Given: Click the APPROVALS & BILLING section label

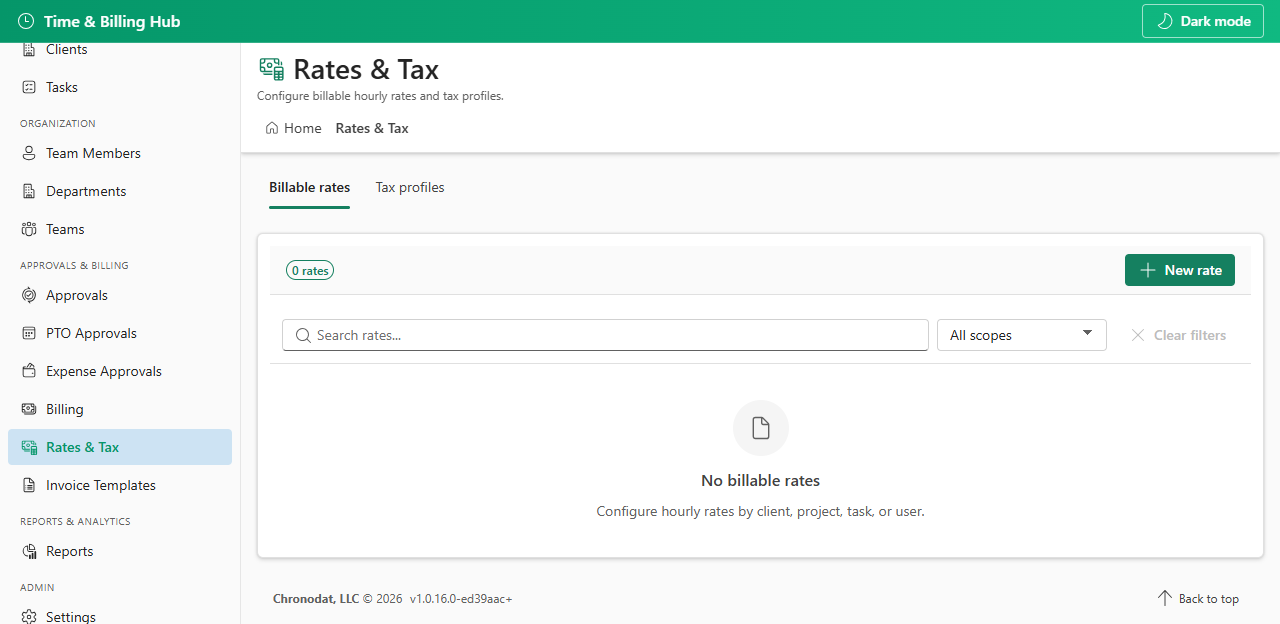Looking at the screenshot, I should click(x=74, y=265).
